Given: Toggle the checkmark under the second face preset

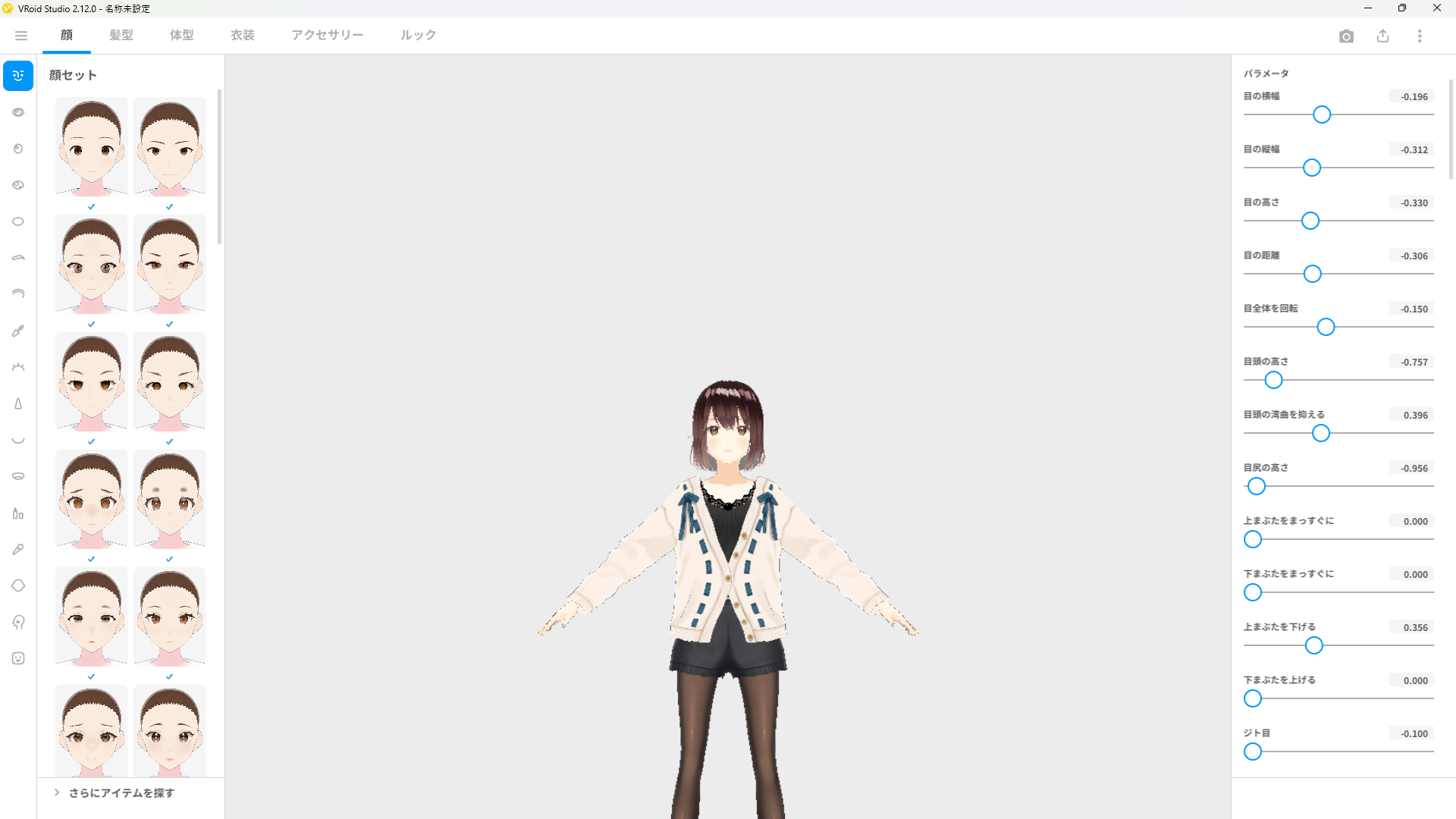Looking at the screenshot, I should click(x=168, y=206).
